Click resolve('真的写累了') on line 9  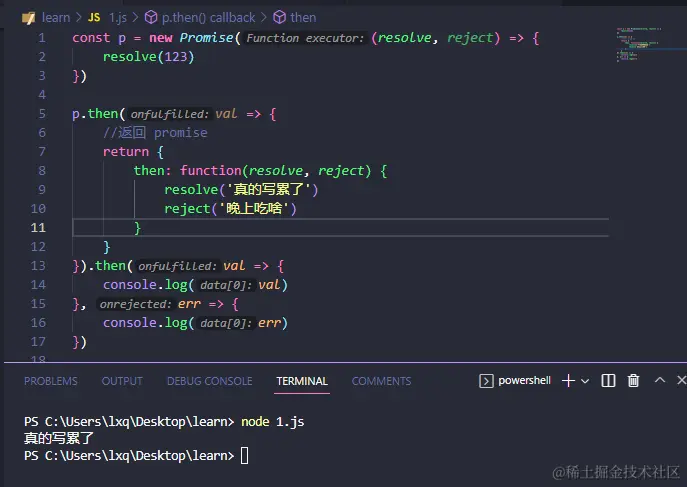[241, 190]
